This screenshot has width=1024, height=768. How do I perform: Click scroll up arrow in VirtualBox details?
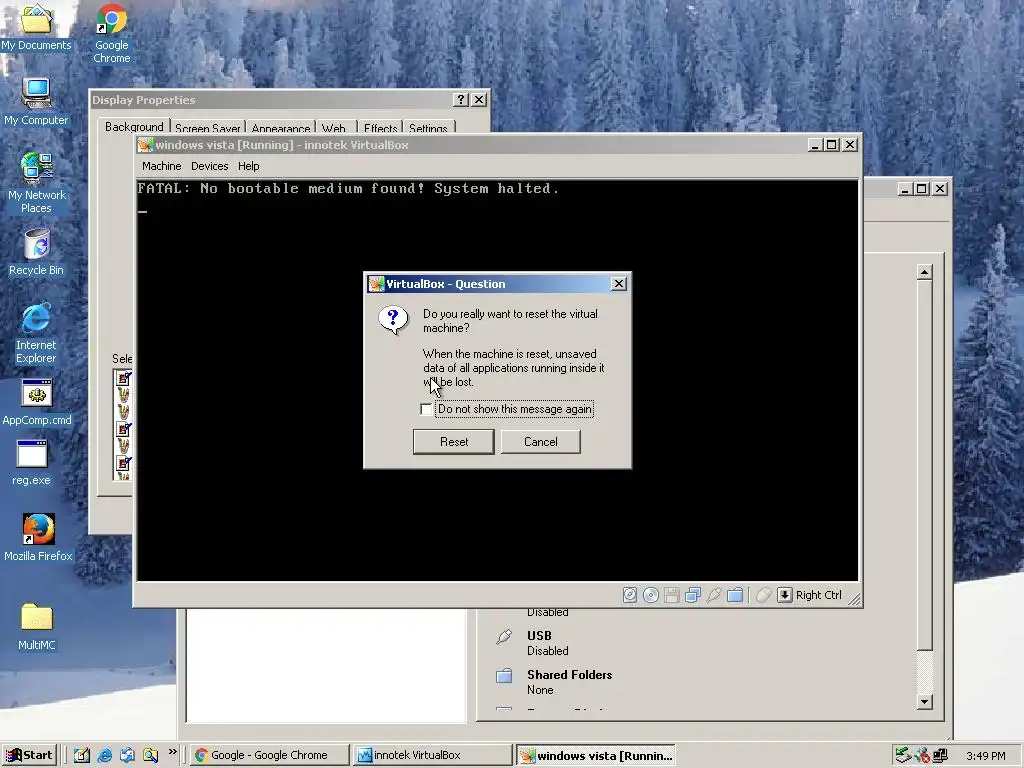tap(924, 272)
